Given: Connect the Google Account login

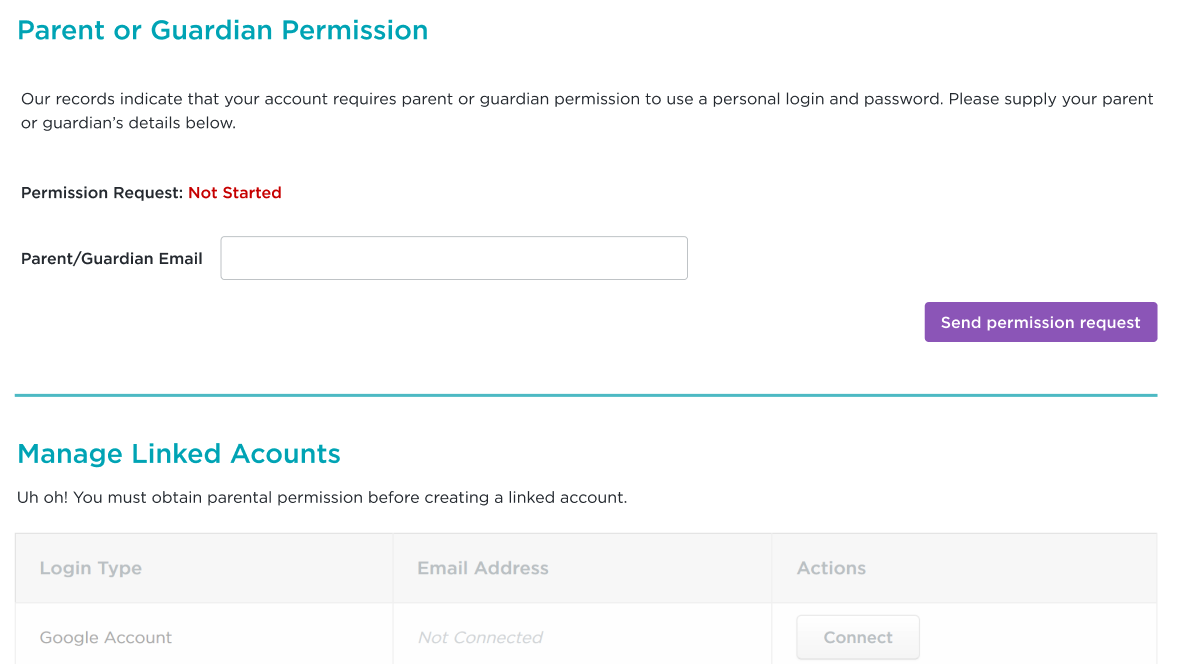Looking at the screenshot, I should (x=857, y=637).
